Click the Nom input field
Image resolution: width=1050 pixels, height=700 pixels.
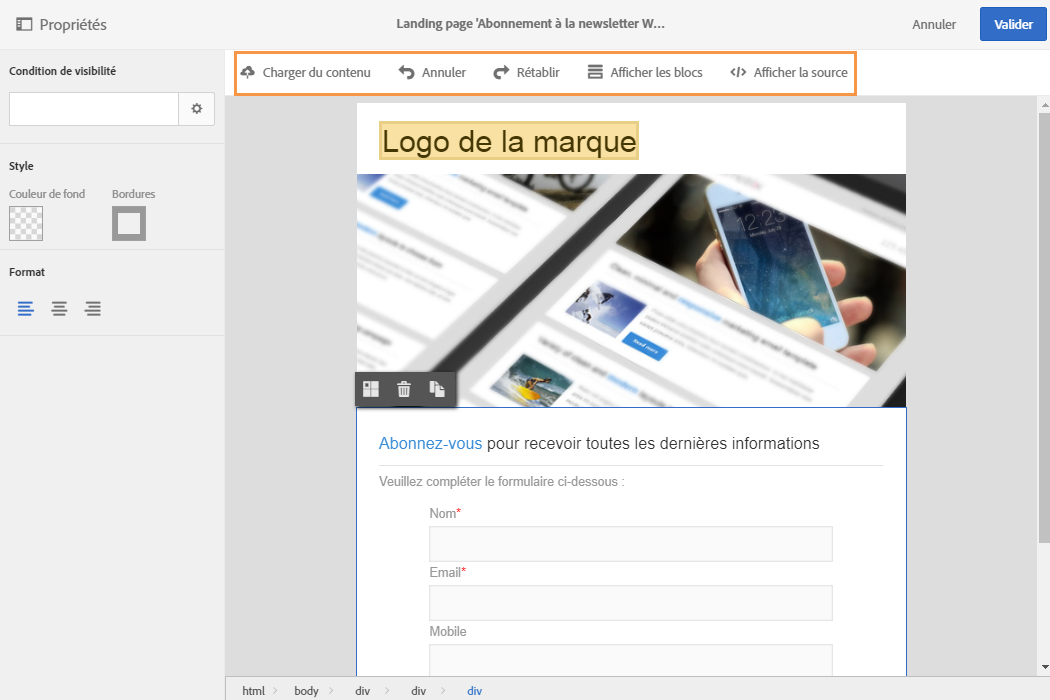[x=631, y=544]
